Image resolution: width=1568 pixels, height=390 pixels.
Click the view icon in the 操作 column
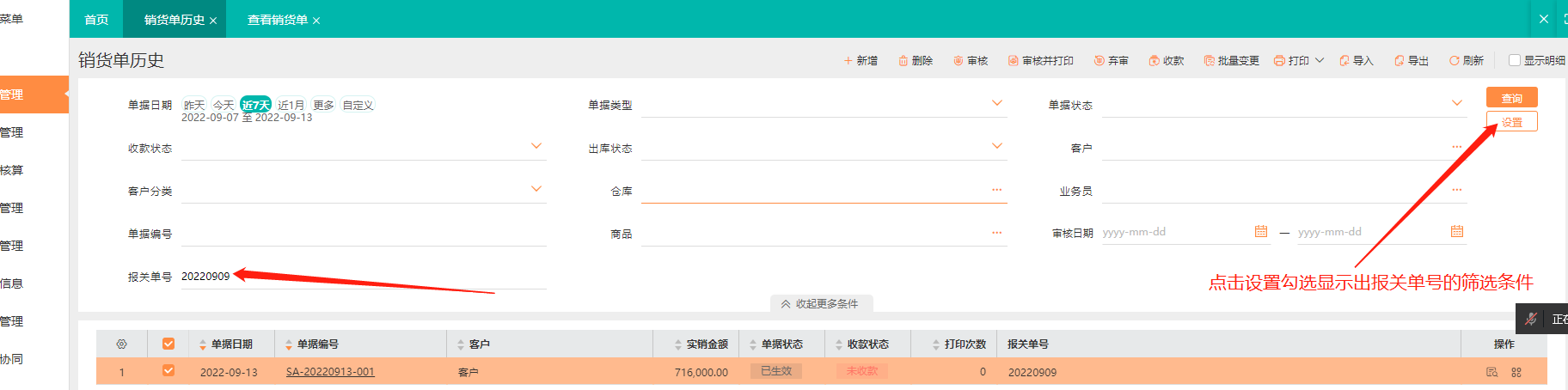point(1491,372)
